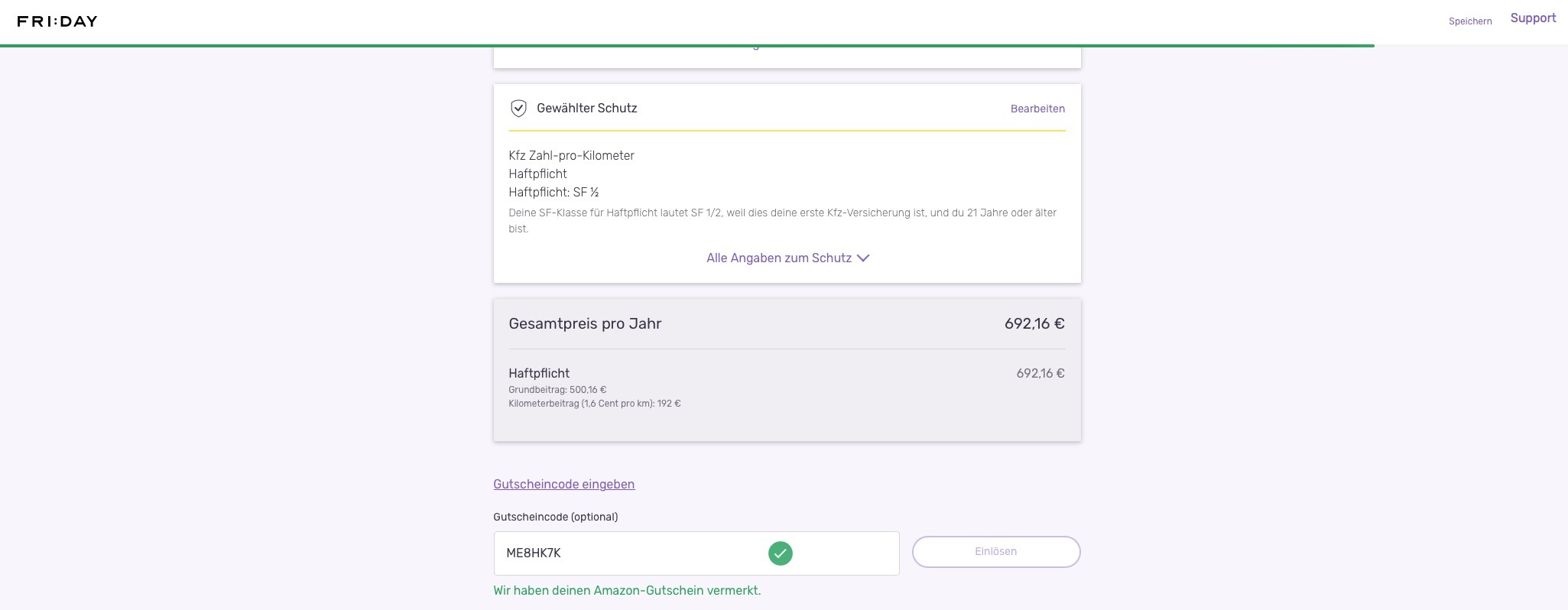Screen dimensions: 1568x610
Task: Expand Alle Angaben zum Schutz
Action: [x=779, y=258]
